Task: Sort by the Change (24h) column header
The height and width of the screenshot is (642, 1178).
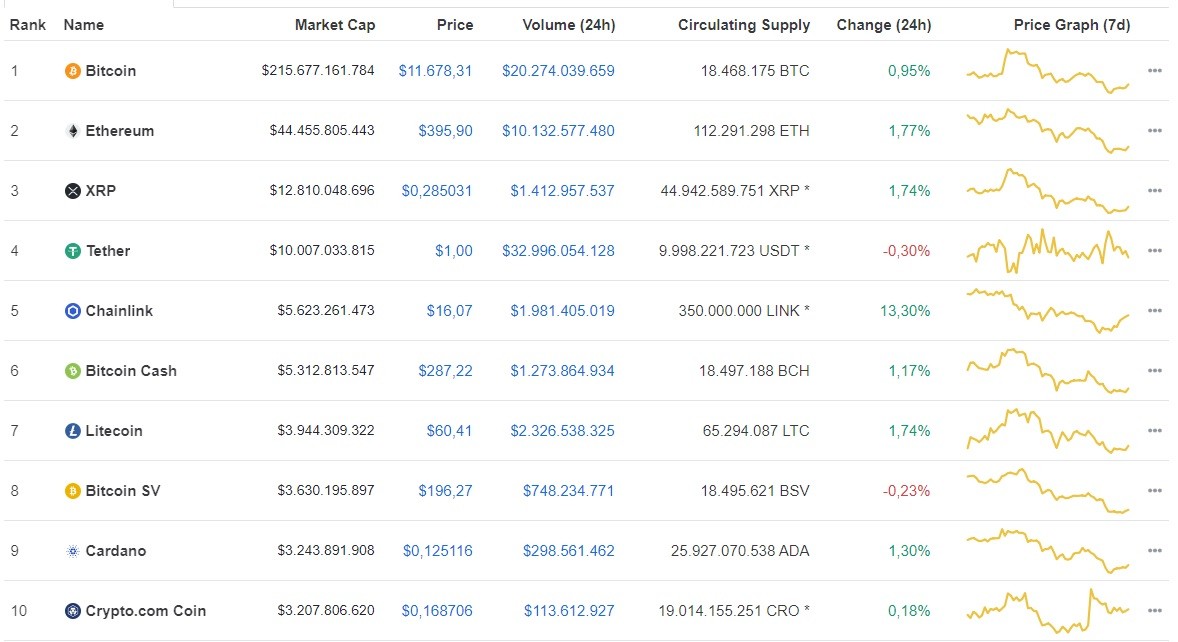Action: point(883,25)
